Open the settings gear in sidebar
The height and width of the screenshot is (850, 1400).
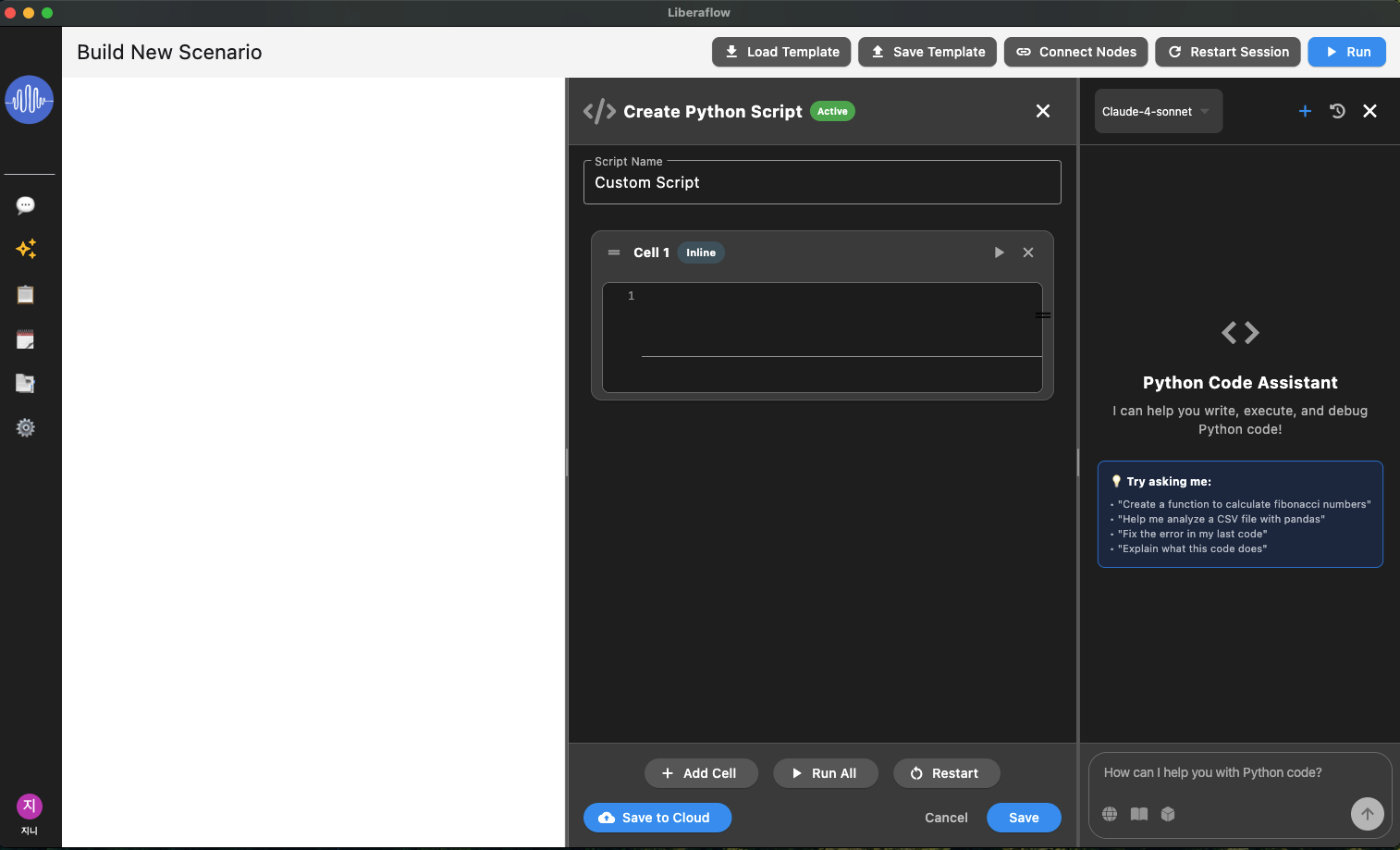pos(26,427)
